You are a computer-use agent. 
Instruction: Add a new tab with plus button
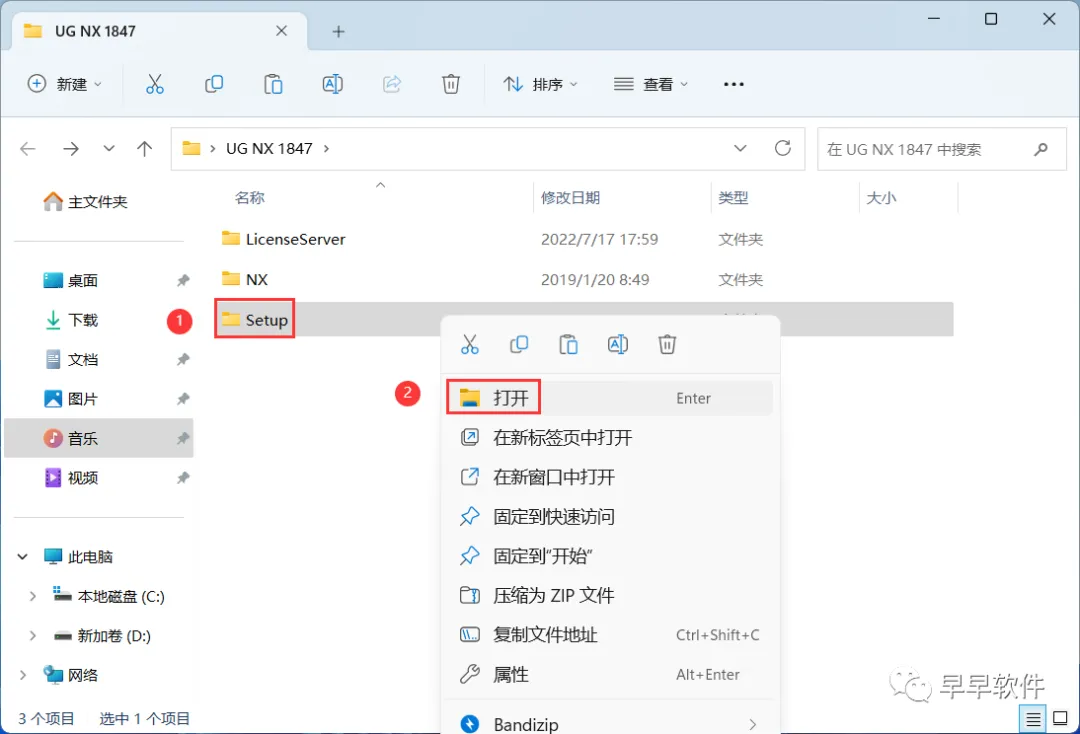pos(338,31)
